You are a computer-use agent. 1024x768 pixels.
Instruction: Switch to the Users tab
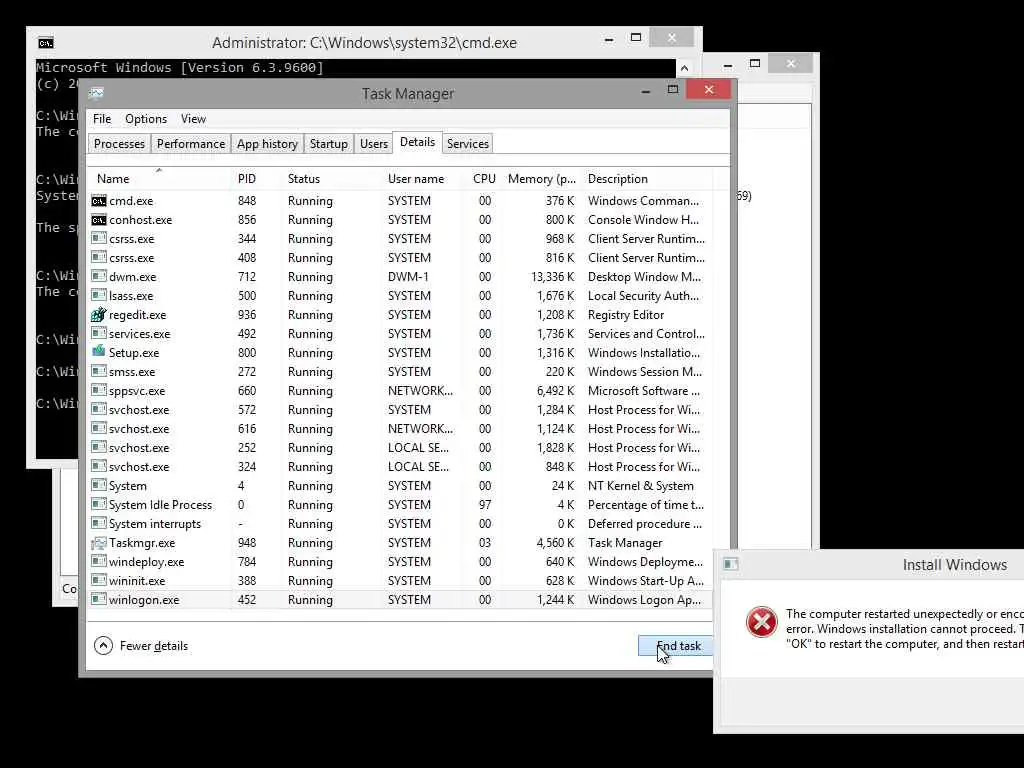click(x=374, y=144)
